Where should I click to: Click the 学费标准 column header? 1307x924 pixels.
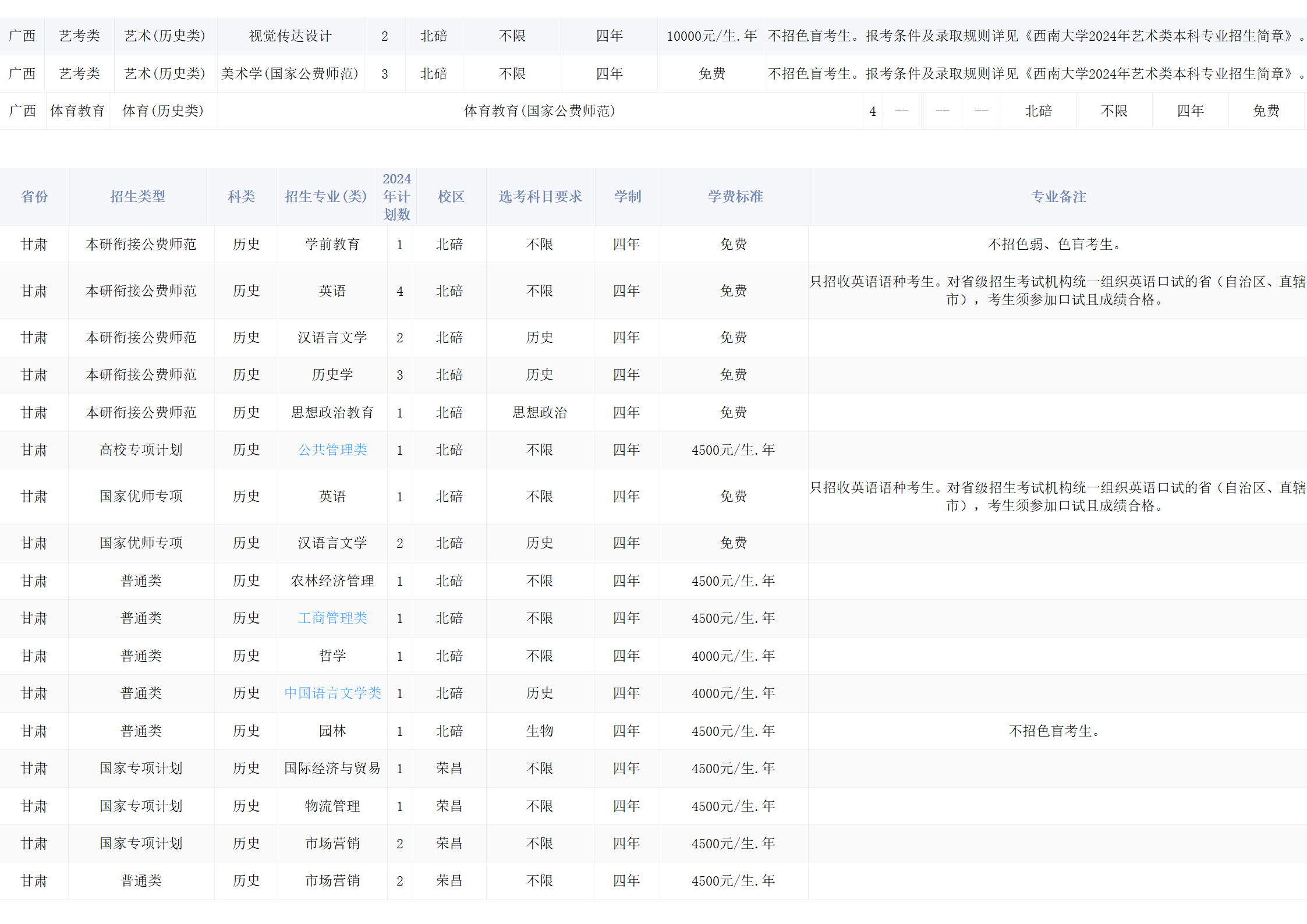tap(735, 197)
